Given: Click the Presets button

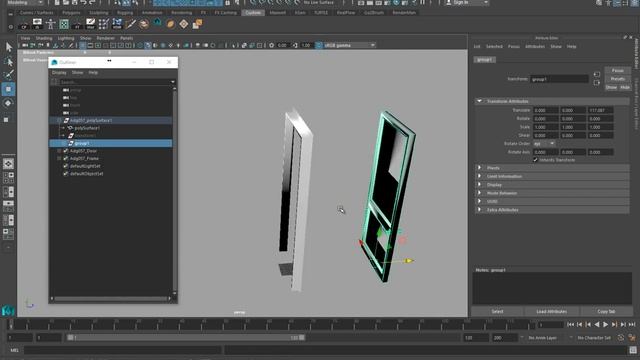Looking at the screenshot, I should [x=618, y=79].
